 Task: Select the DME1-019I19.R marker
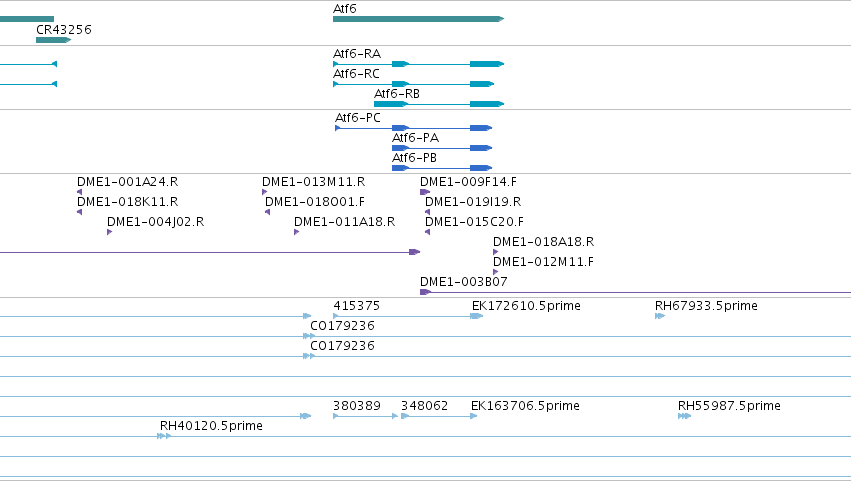[428, 212]
